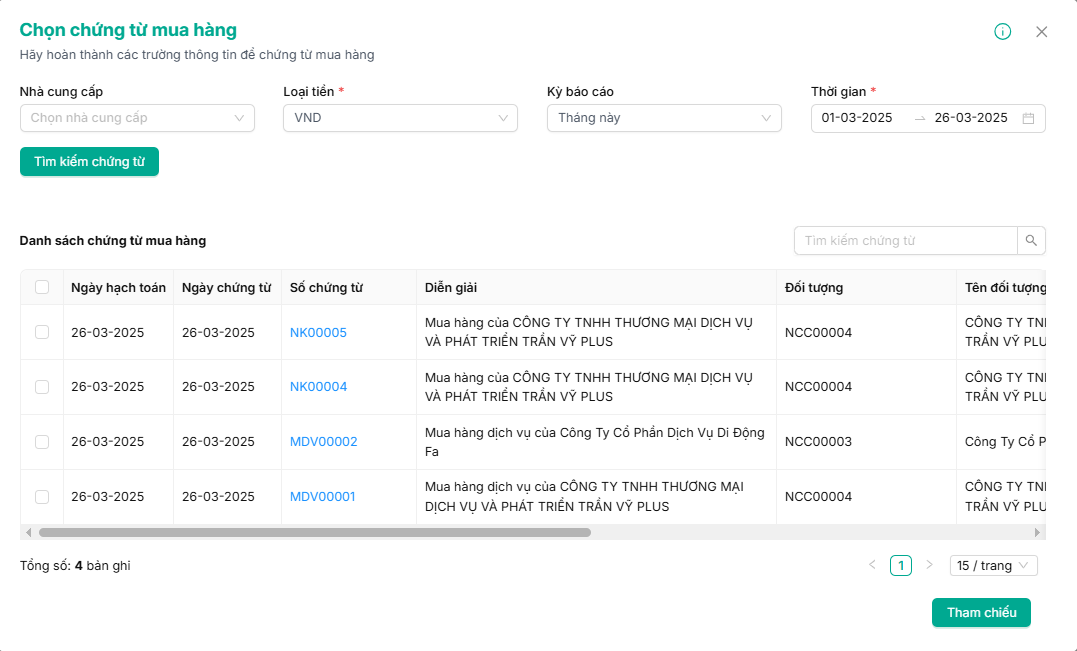Open the Nhà cung cấp dropdown
Screen dimensions: 1077x651
point(137,118)
